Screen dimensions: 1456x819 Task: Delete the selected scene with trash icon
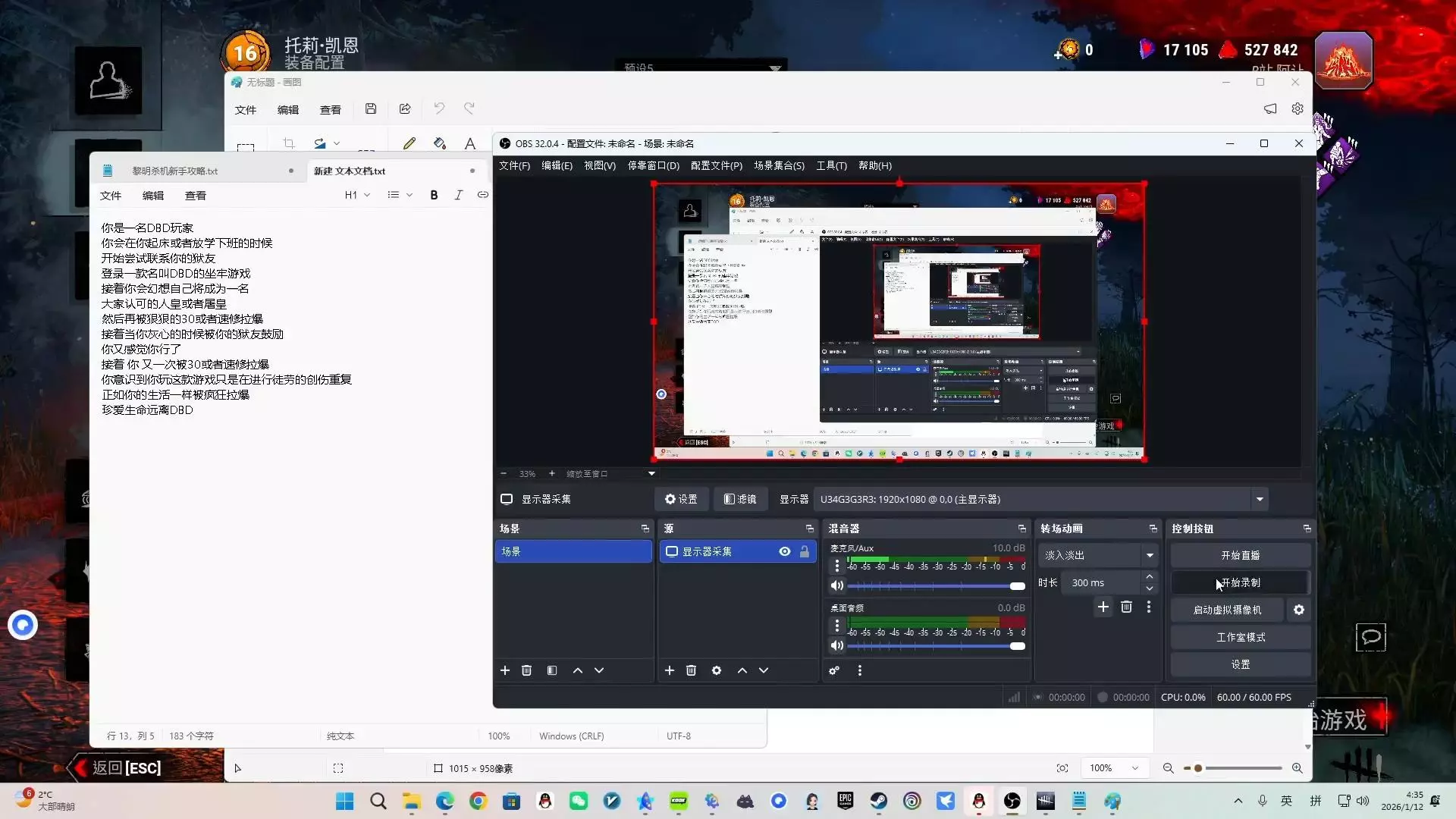point(526,670)
